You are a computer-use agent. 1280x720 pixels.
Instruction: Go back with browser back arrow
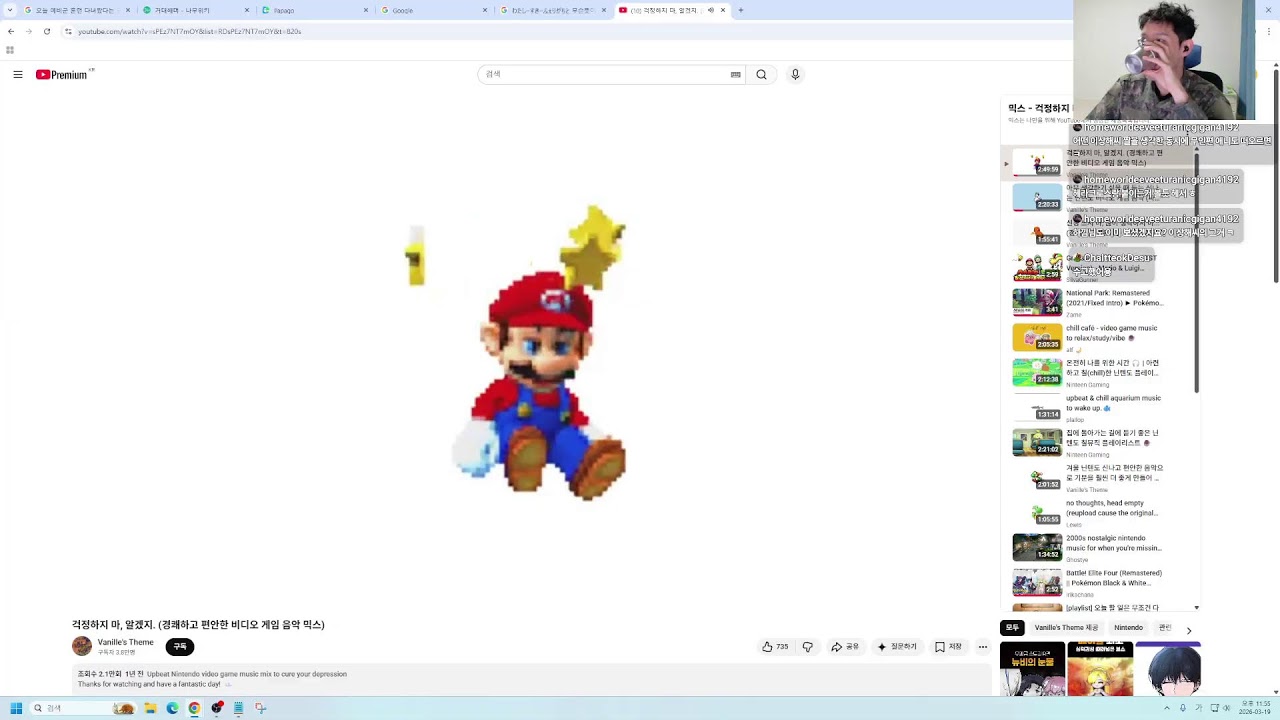(x=11, y=31)
